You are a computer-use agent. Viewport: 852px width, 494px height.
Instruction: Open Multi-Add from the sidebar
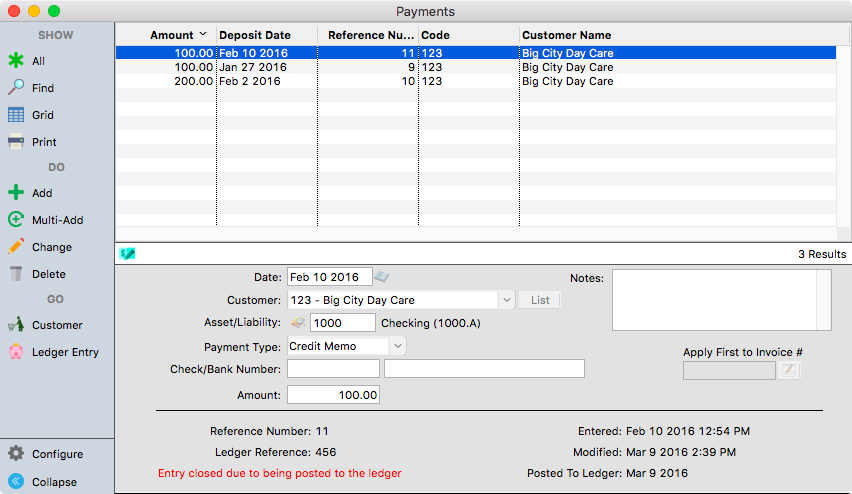pyautogui.click(x=16, y=220)
